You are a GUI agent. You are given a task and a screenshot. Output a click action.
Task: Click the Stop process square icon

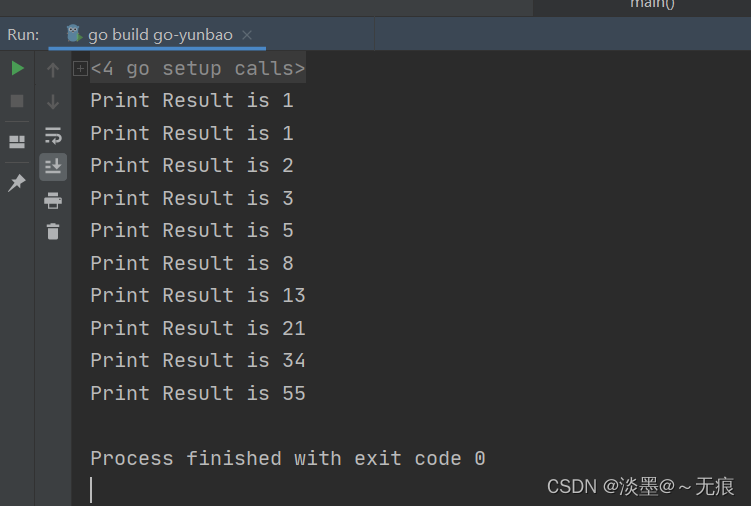coord(17,101)
